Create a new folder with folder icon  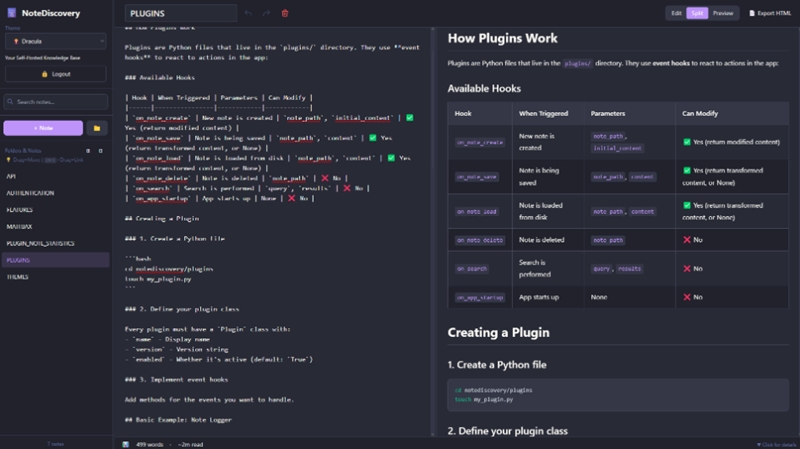pyautogui.click(x=97, y=128)
